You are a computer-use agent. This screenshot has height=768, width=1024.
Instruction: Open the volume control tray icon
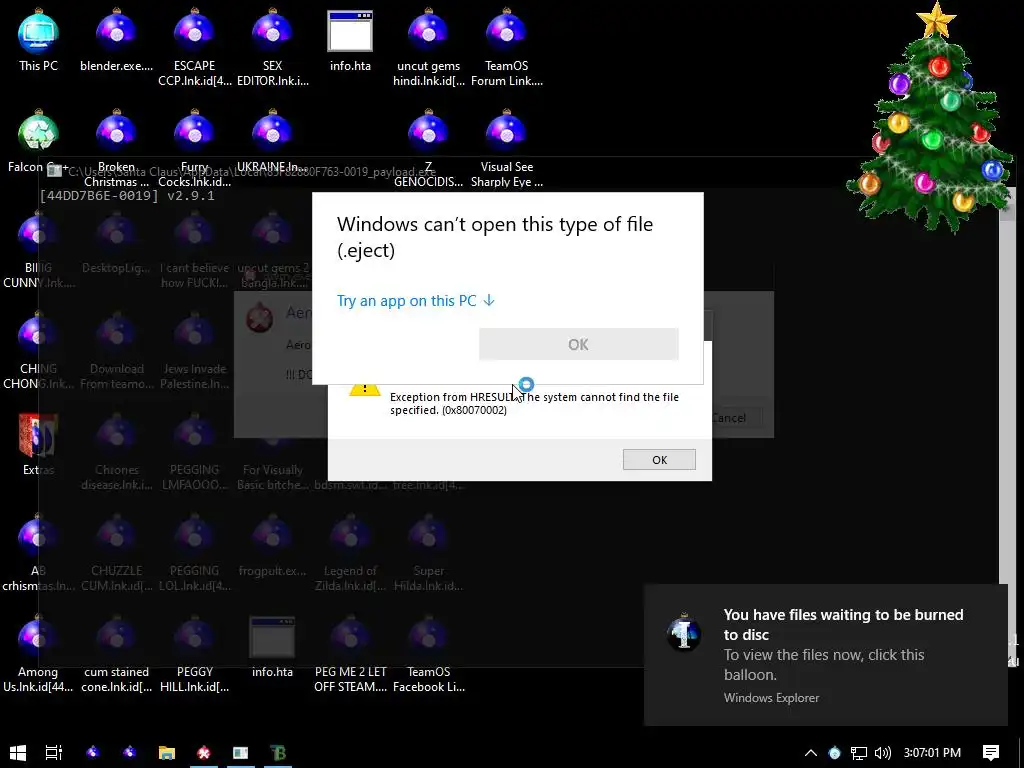(x=882, y=752)
